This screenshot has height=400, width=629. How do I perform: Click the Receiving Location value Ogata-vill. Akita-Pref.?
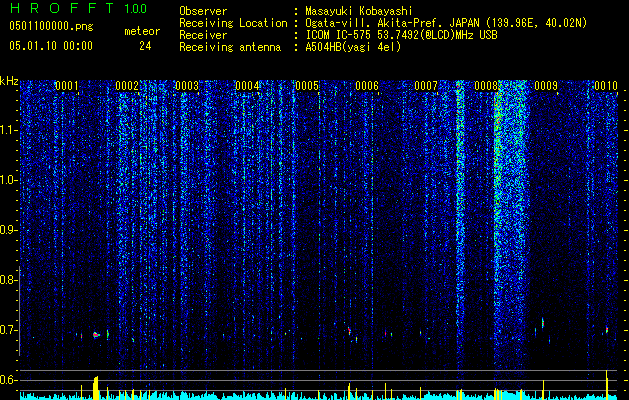371,23
